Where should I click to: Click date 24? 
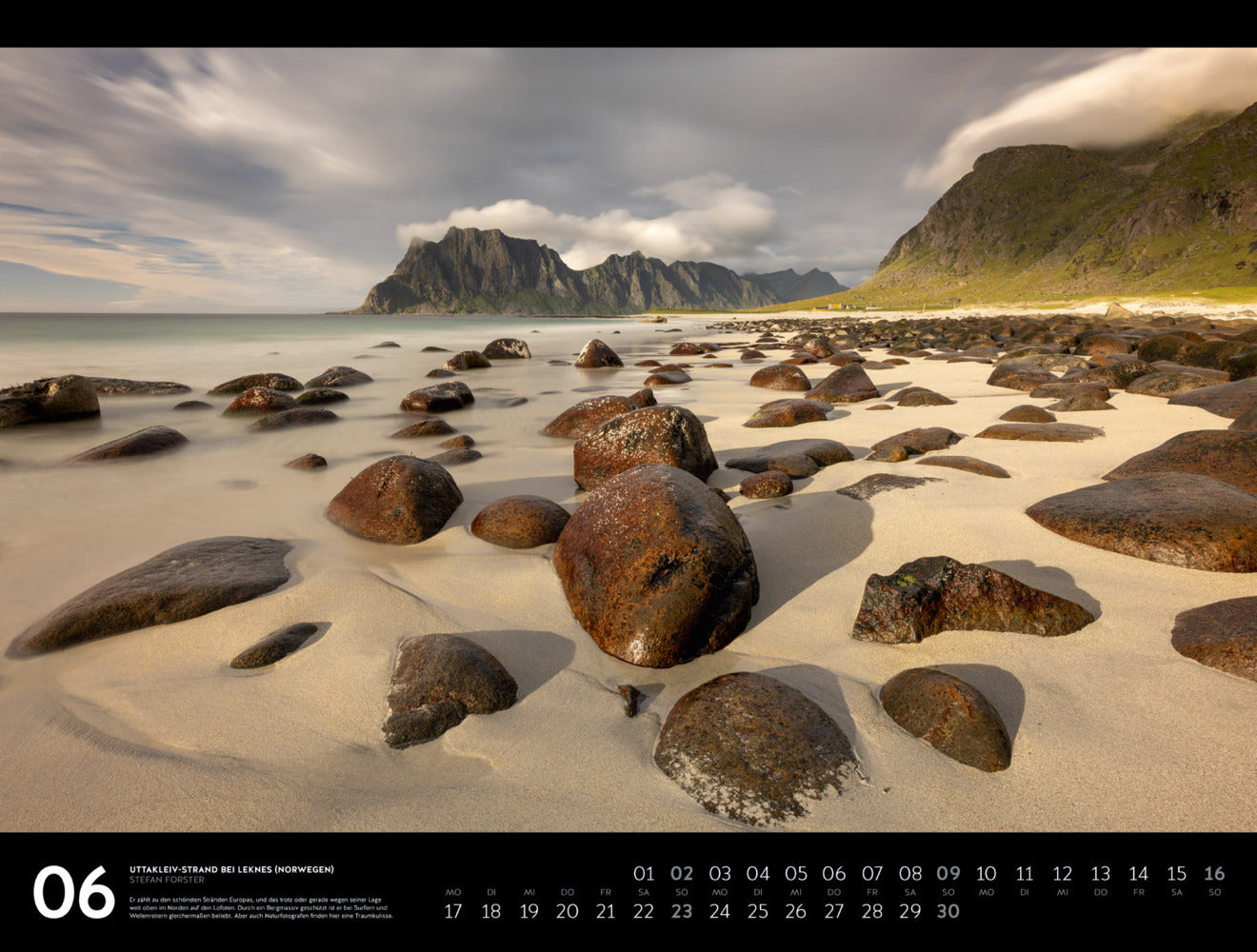coord(720,911)
